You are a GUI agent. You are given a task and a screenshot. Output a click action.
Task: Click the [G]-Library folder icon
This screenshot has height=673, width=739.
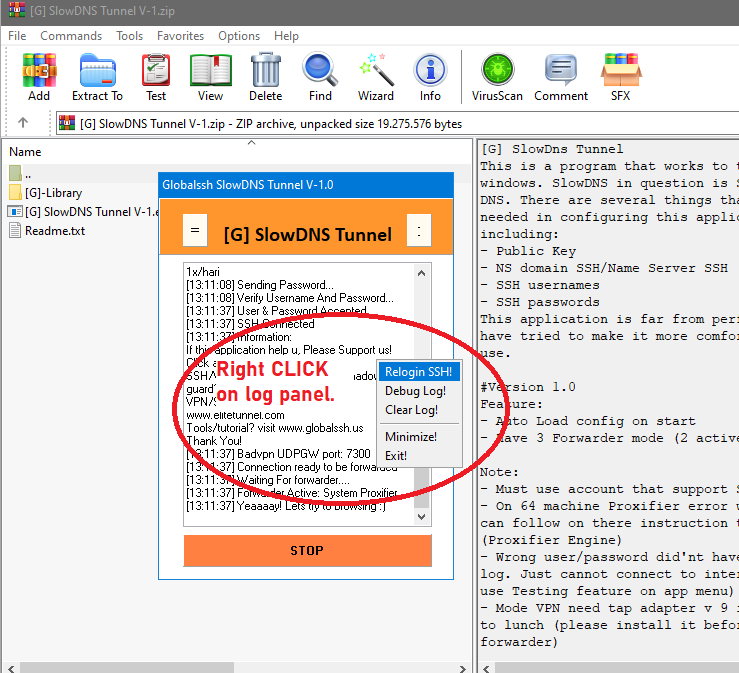15,192
